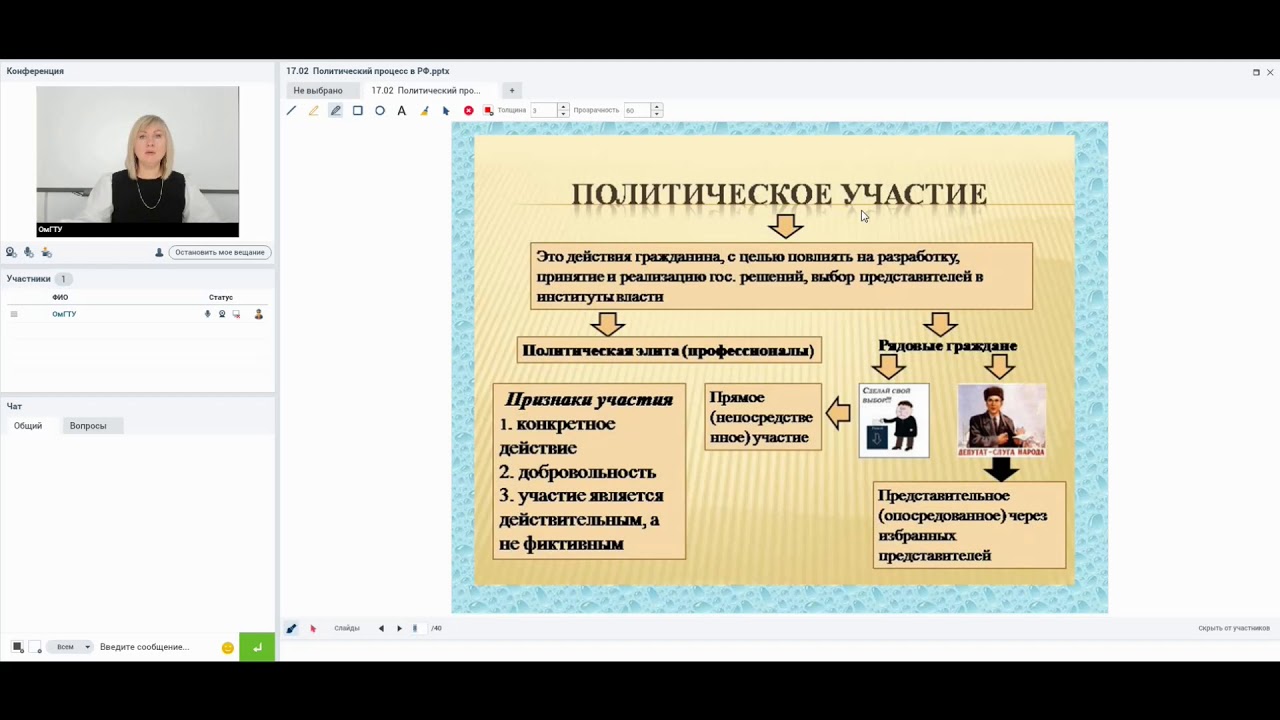Click the broom clear-drawings tool

click(x=424, y=111)
